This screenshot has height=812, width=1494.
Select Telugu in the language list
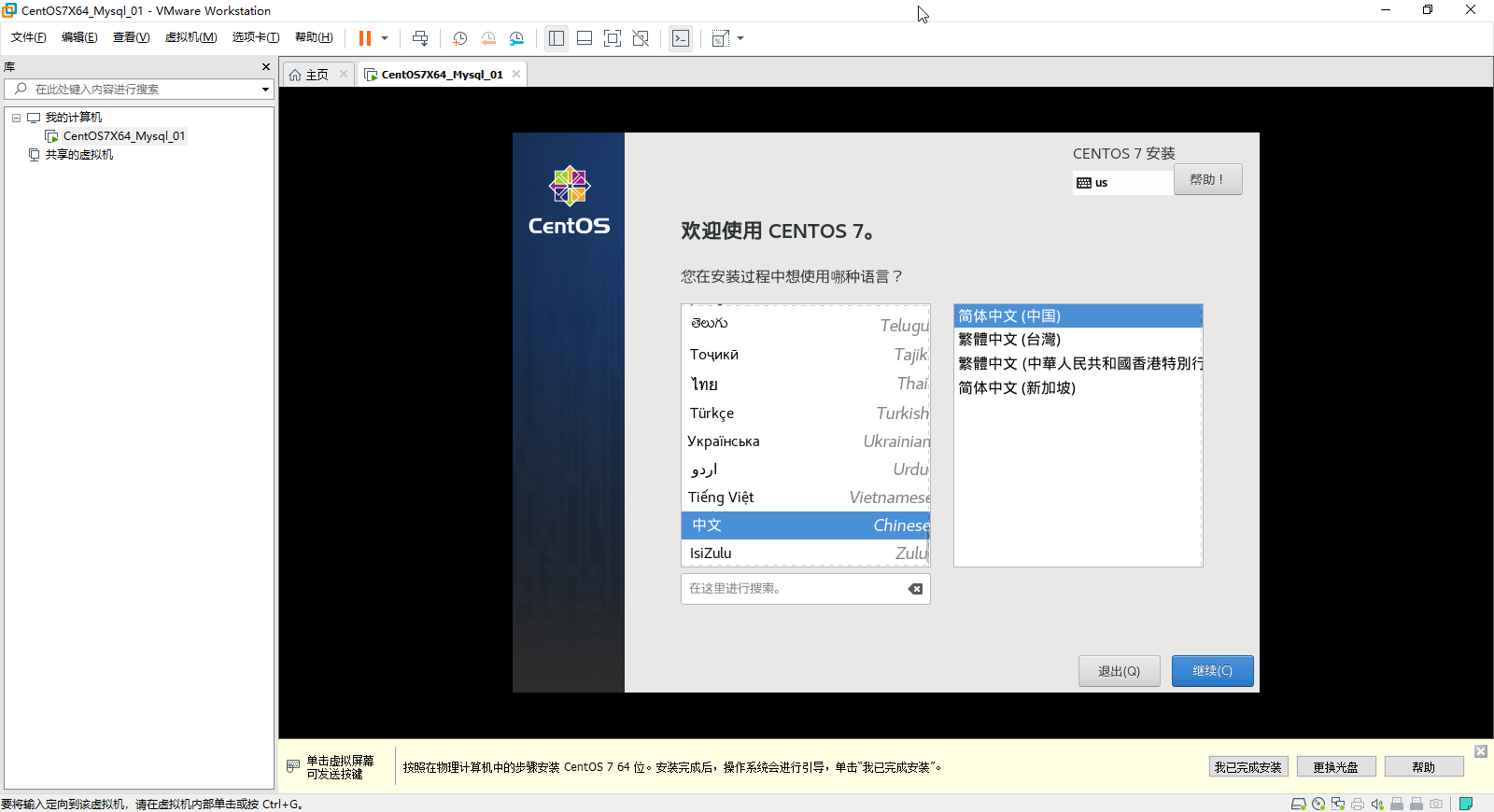coord(806,324)
